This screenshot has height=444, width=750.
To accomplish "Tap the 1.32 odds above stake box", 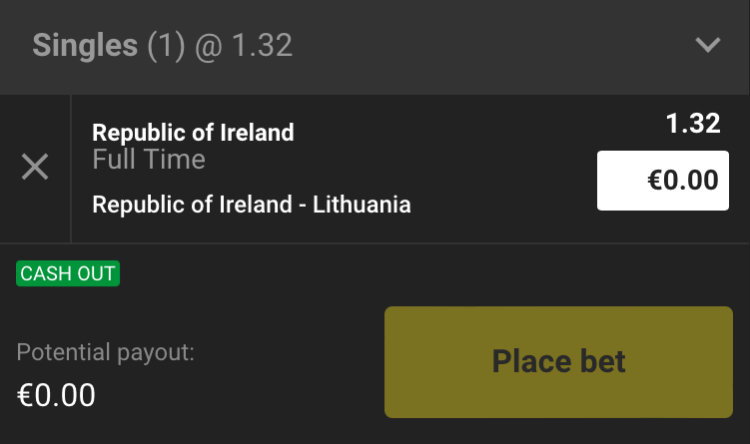I will [693, 123].
